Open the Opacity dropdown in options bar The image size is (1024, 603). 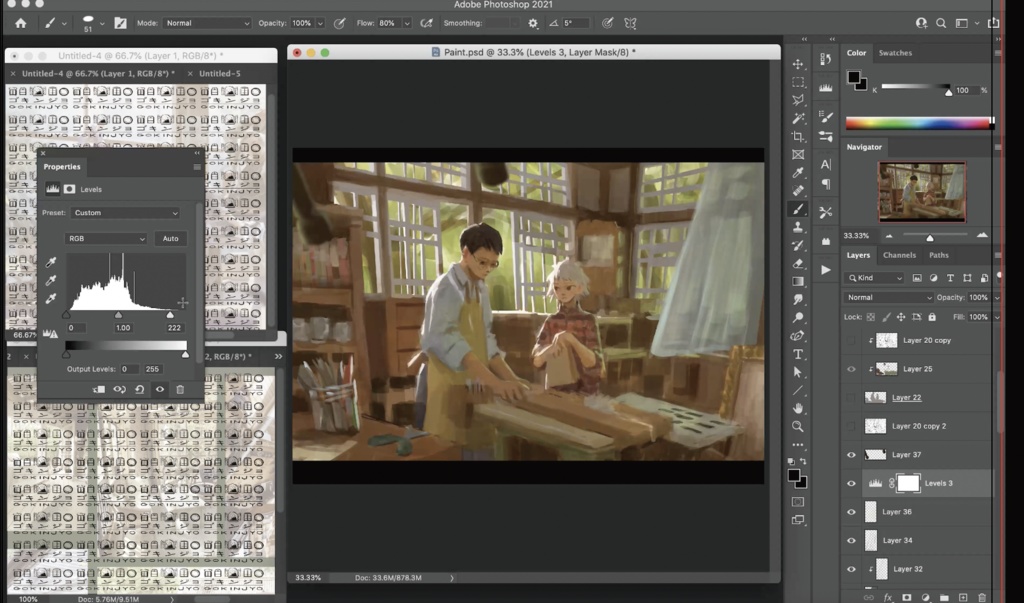pos(320,23)
